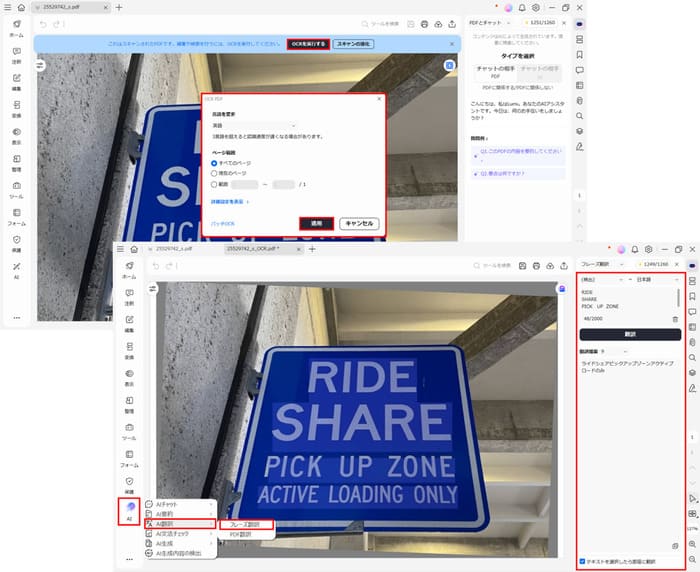Toggle the テキストを選択したら即座に翻訳 checkbox

click(584, 561)
